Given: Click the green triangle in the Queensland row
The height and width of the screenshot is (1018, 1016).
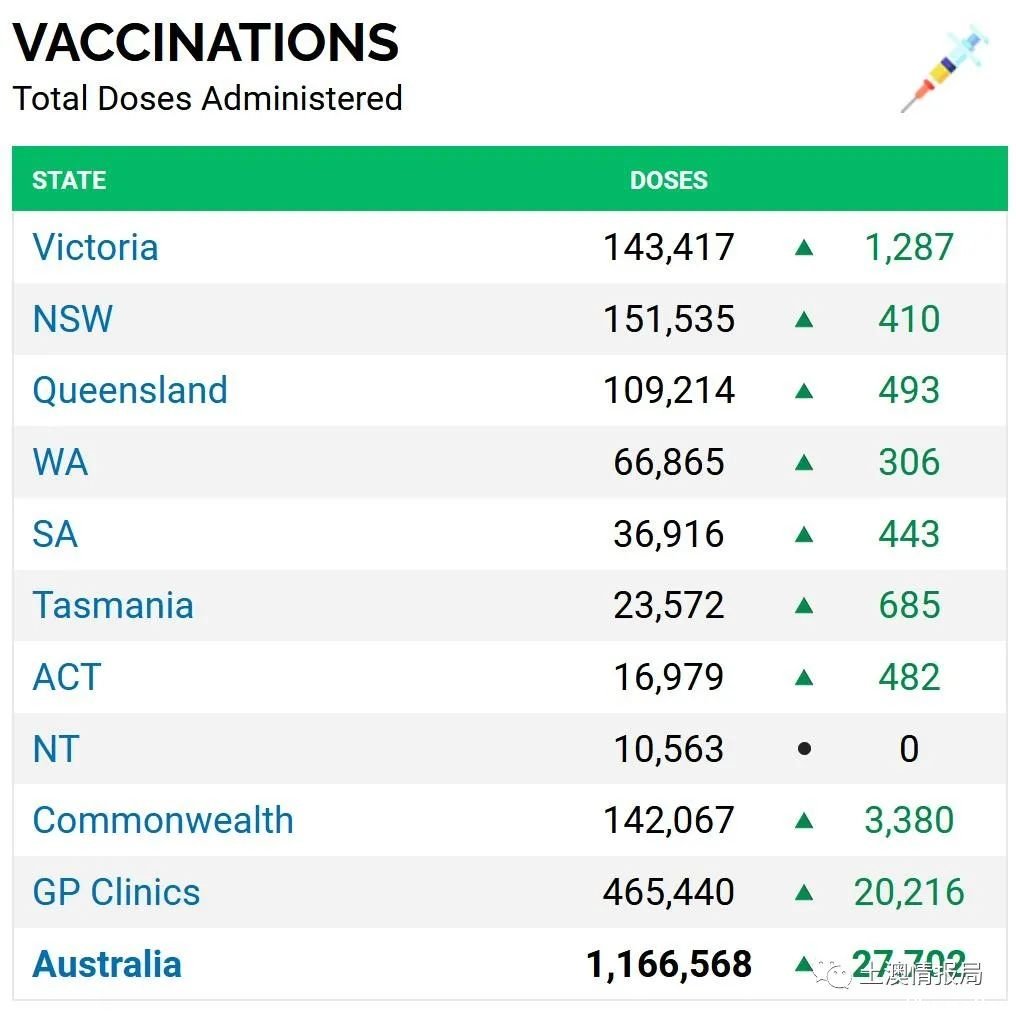Looking at the screenshot, I should click(804, 390).
